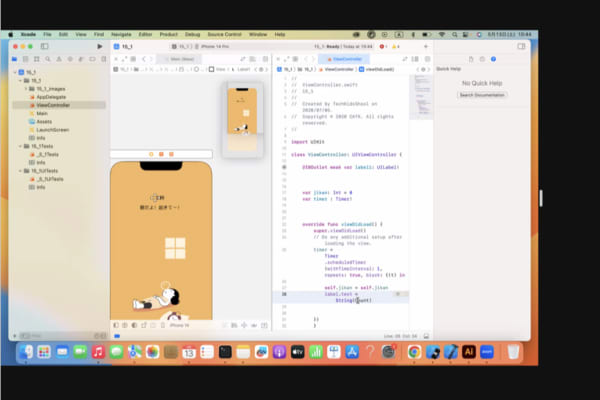Collapse the 16_1UITests group
Image resolution: width=600 pixels, height=400 pixels.
20,171
